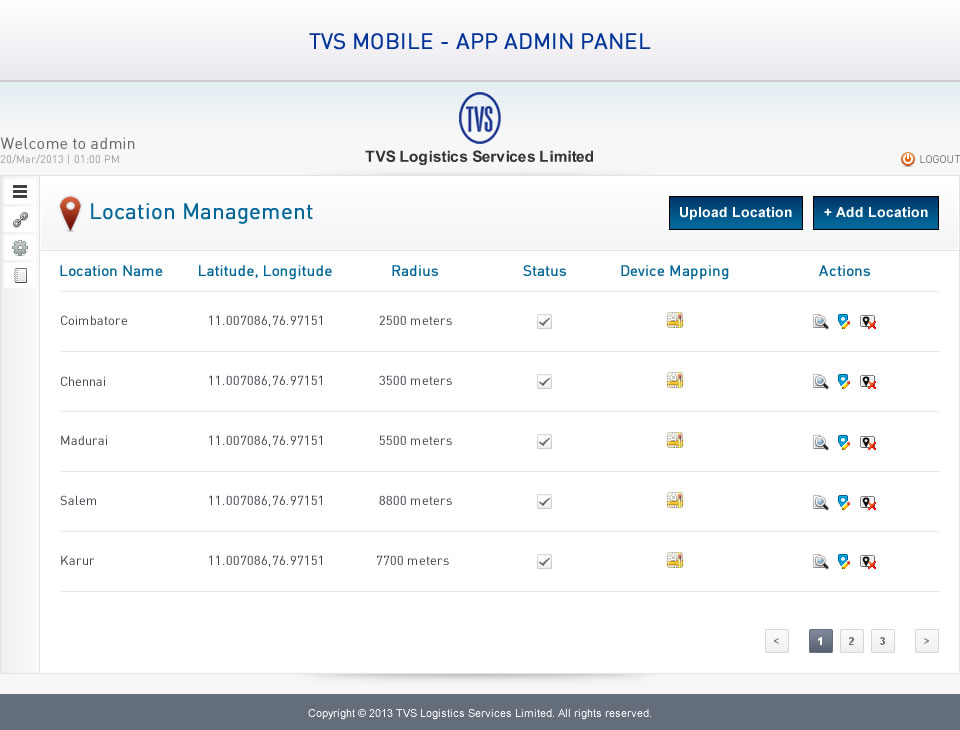Edit the Madurai location
Image resolution: width=960 pixels, height=730 pixels.
[844, 442]
